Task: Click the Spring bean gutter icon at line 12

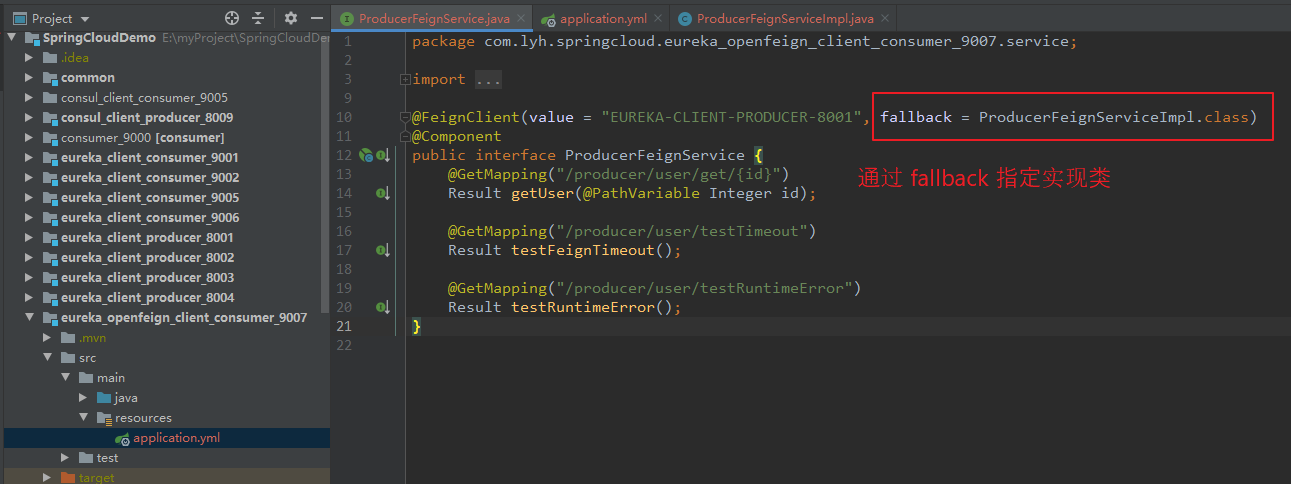Action: [x=366, y=155]
